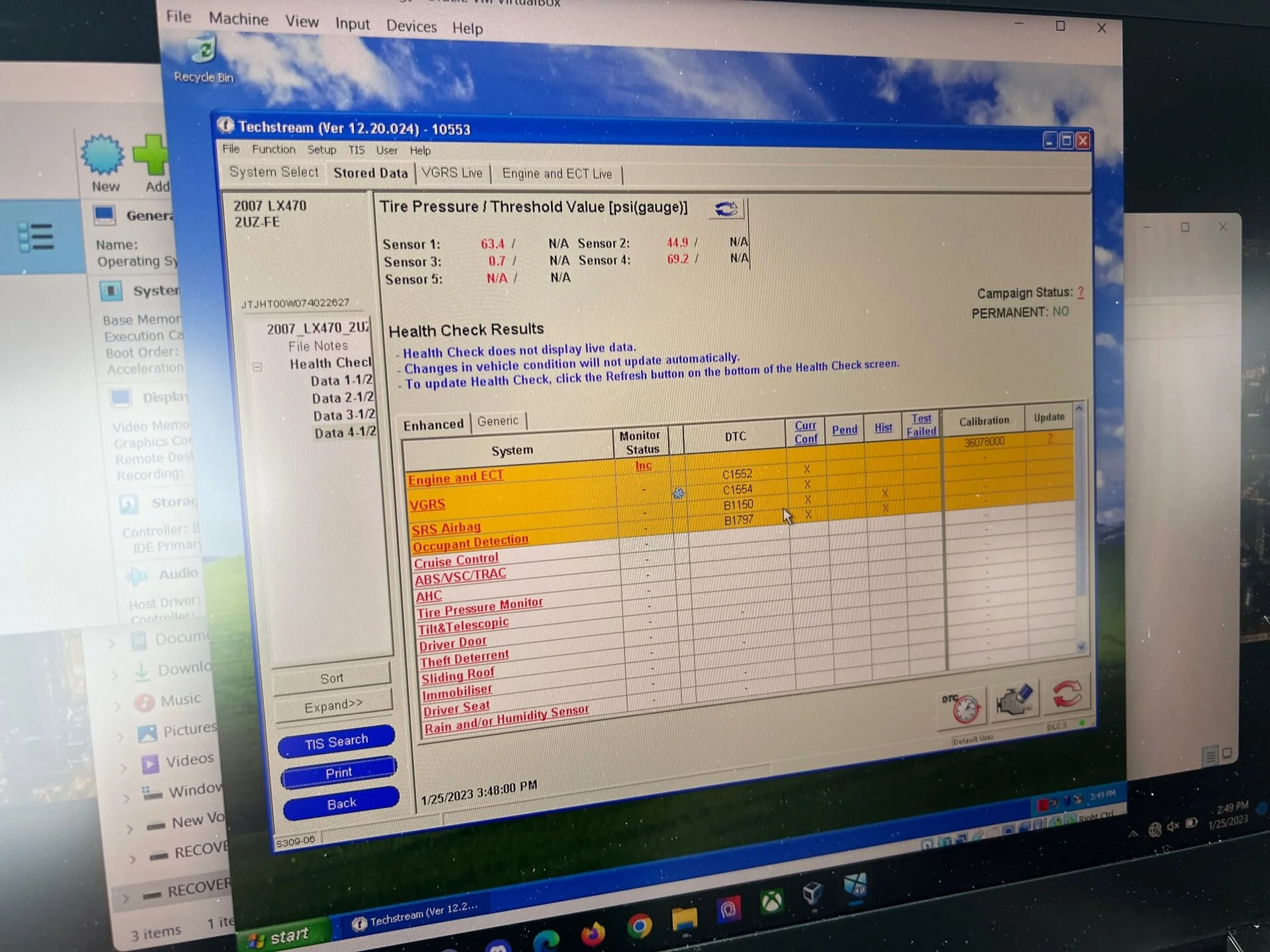The height and width of the screenshot is (952, 1270).
Task: Expand the New Volume drive chevron
Action: coord(129,828)
